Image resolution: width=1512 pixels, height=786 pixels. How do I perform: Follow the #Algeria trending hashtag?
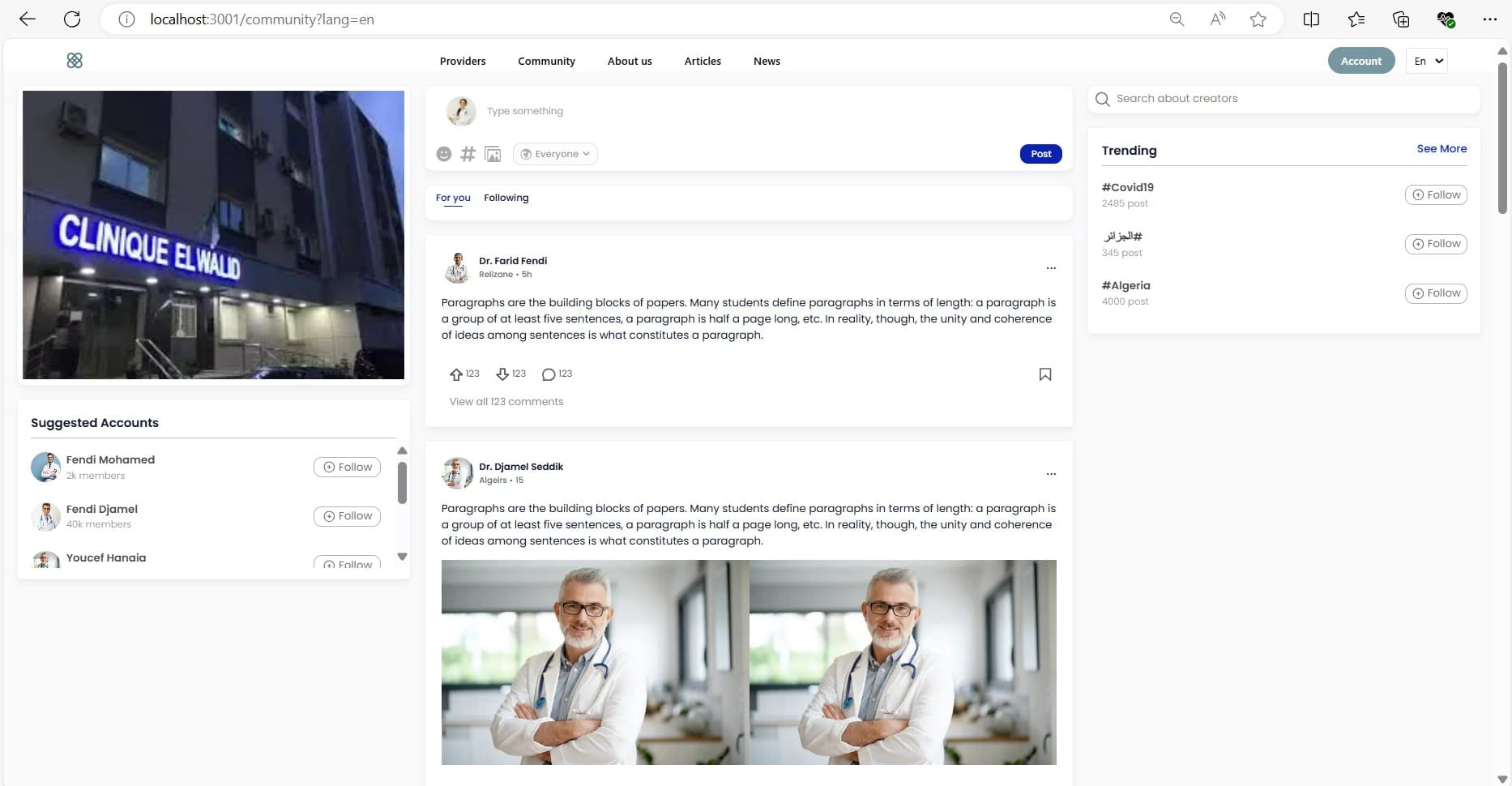pos(1435,293)
